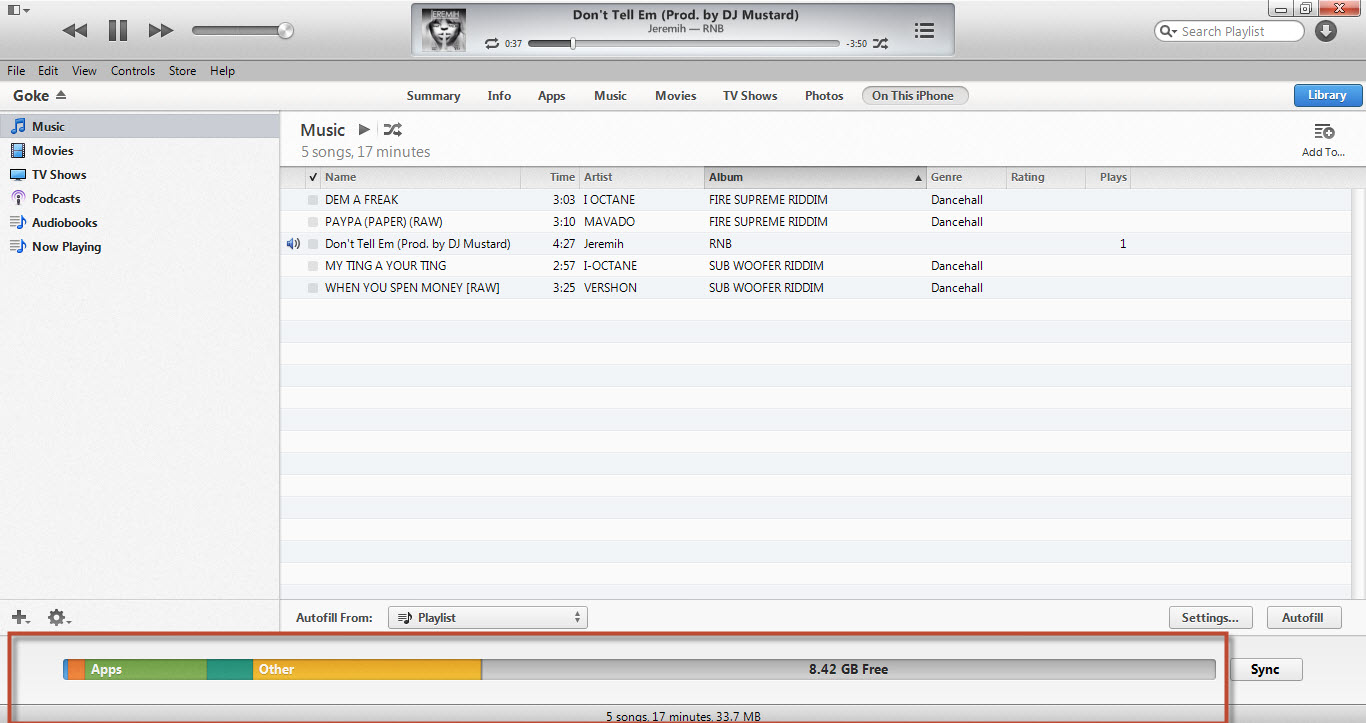Toggle the checkbox for Don't Tell Em

pos(313,244)
